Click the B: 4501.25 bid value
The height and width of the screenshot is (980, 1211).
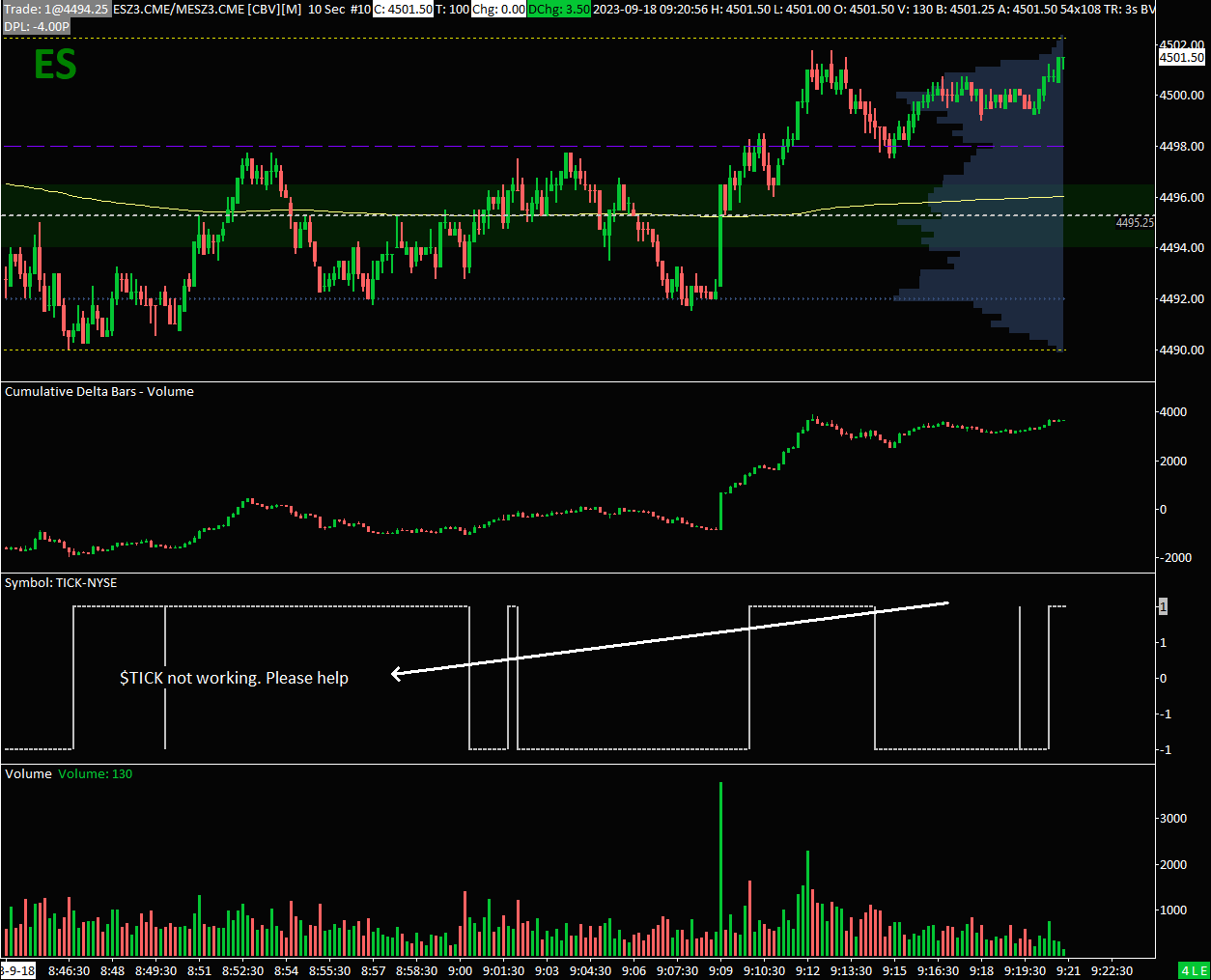966,9
